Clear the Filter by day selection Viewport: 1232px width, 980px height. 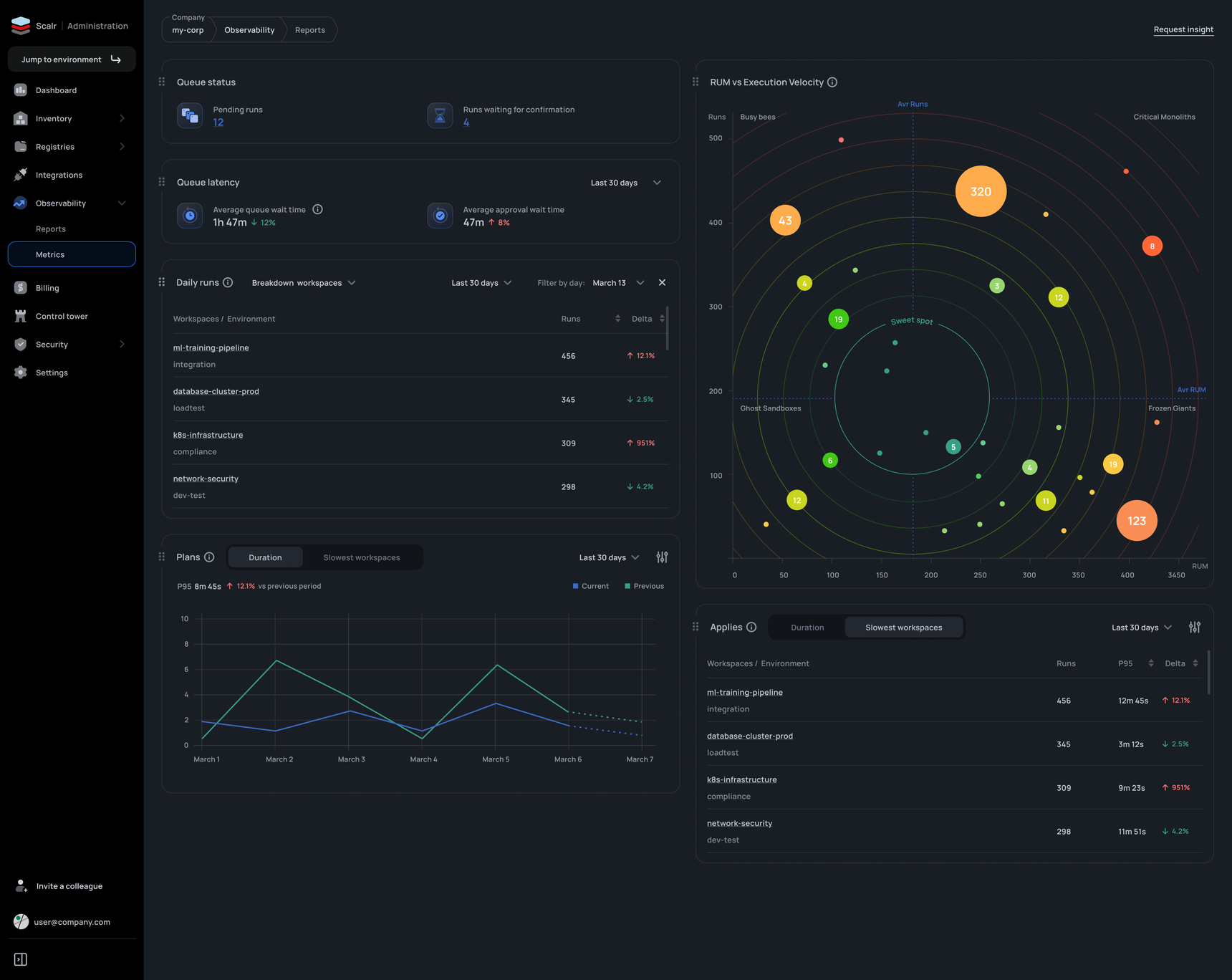pos(662,282)
